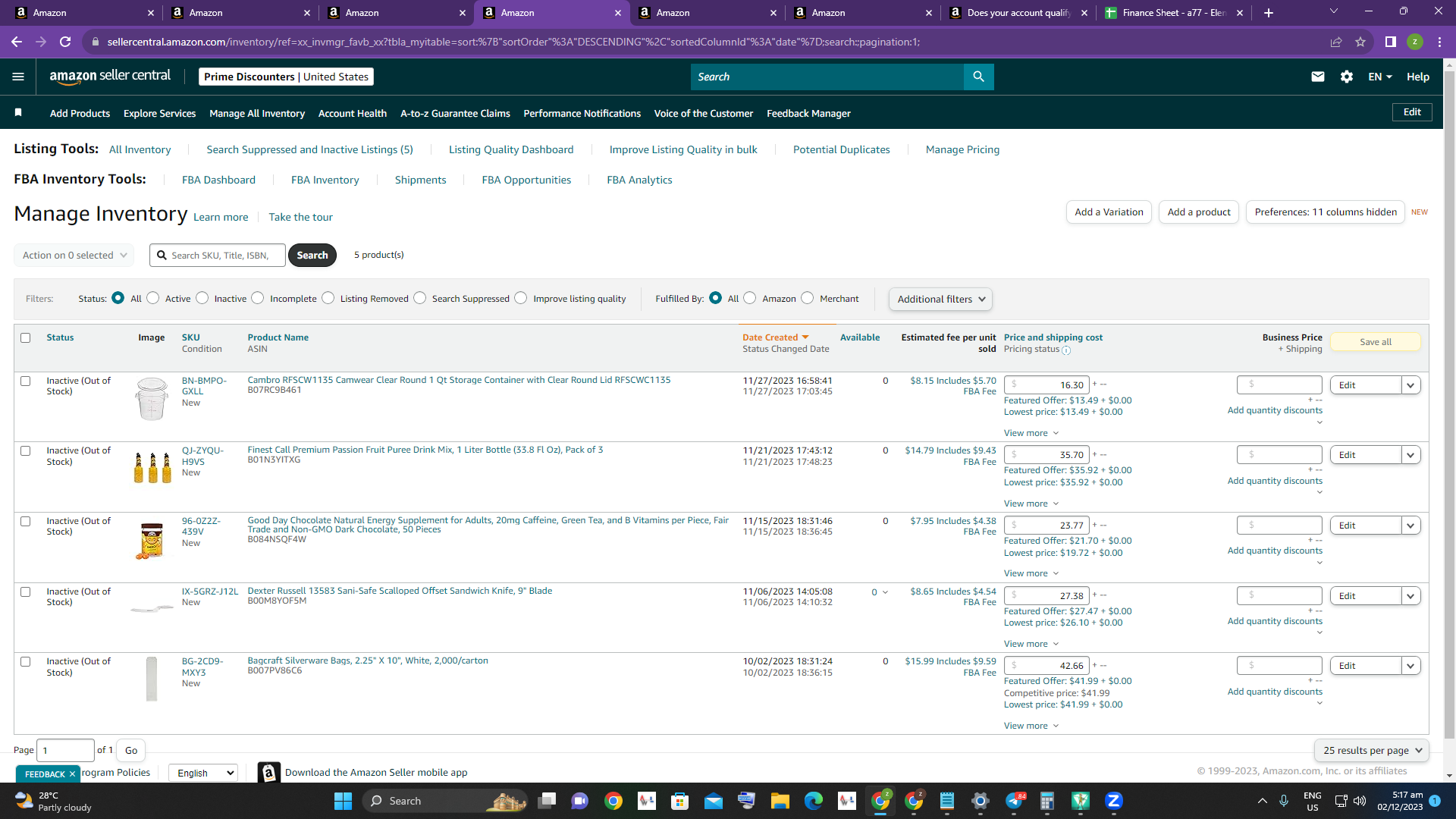Go back using the browser back arrow
The image size is (1456, 819).
point(17,42)
